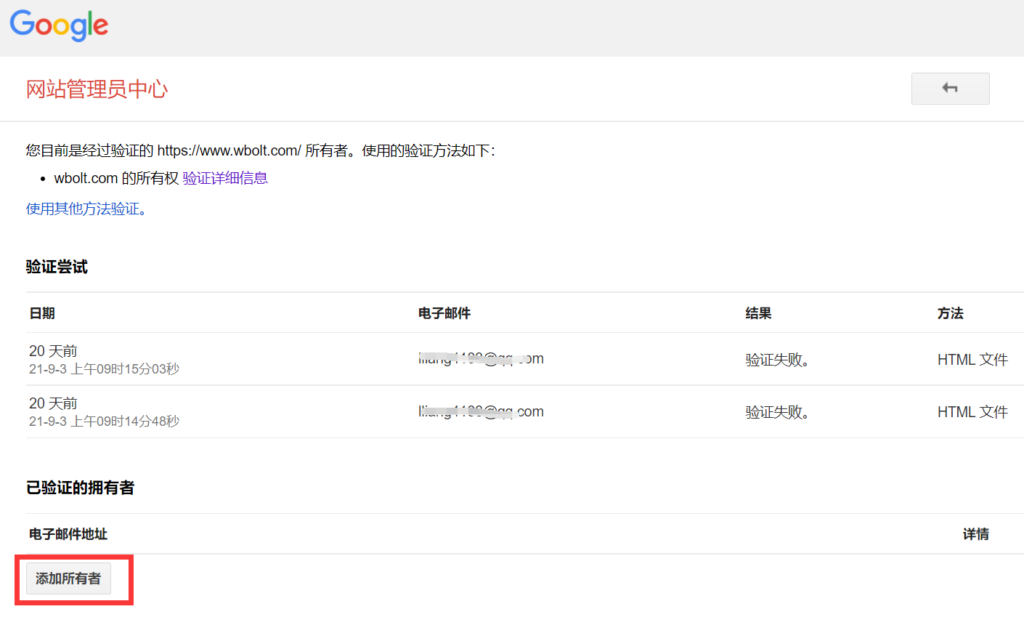Click the 验证尝试 section heading

pyautogui.click(x=57, y=267)
